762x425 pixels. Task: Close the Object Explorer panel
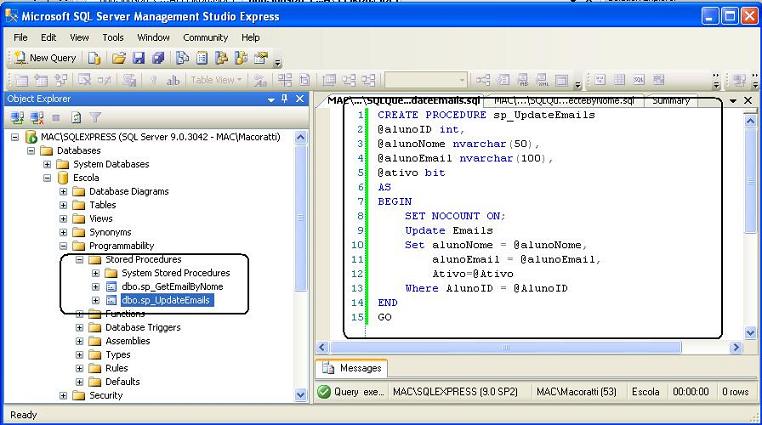click(300, 99)
